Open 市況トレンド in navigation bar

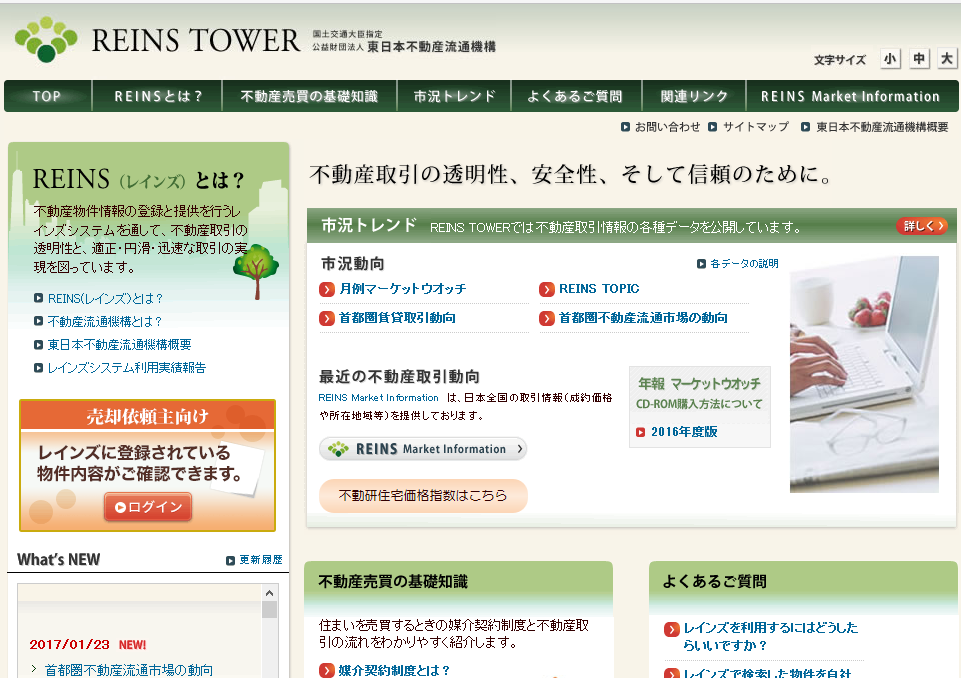pos(454,96)
